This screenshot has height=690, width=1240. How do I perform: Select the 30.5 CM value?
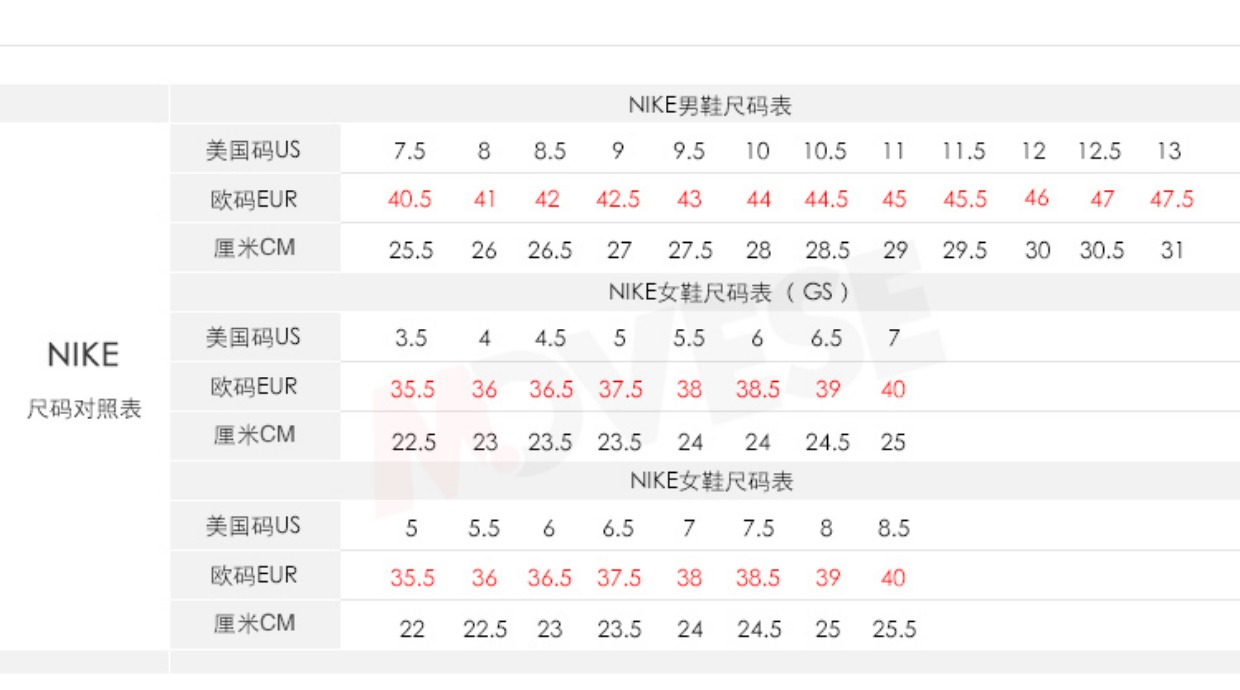(1101, 250)
